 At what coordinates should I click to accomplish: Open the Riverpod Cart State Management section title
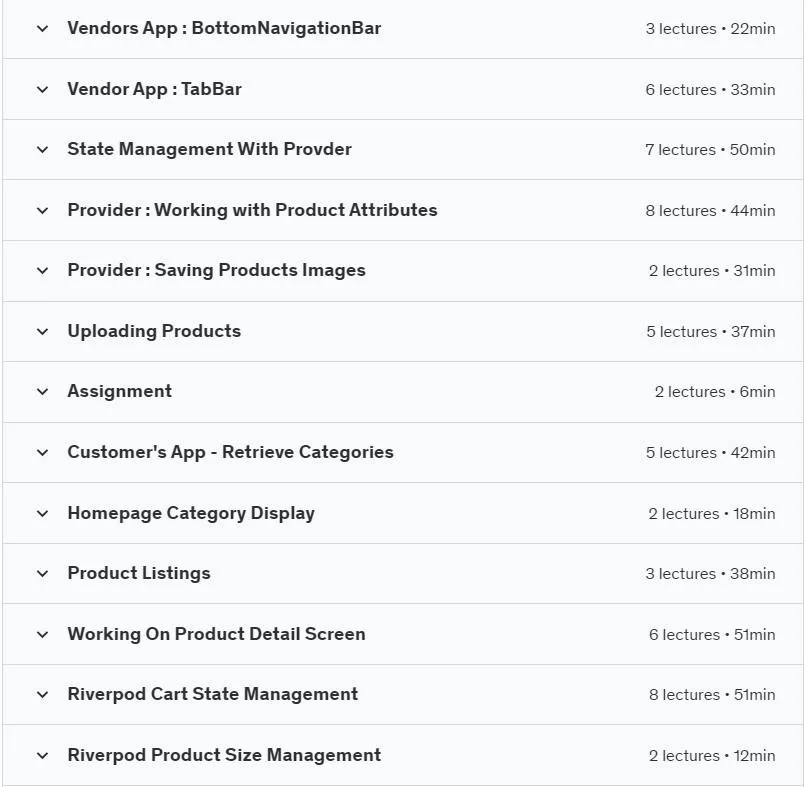pos(213,694)
